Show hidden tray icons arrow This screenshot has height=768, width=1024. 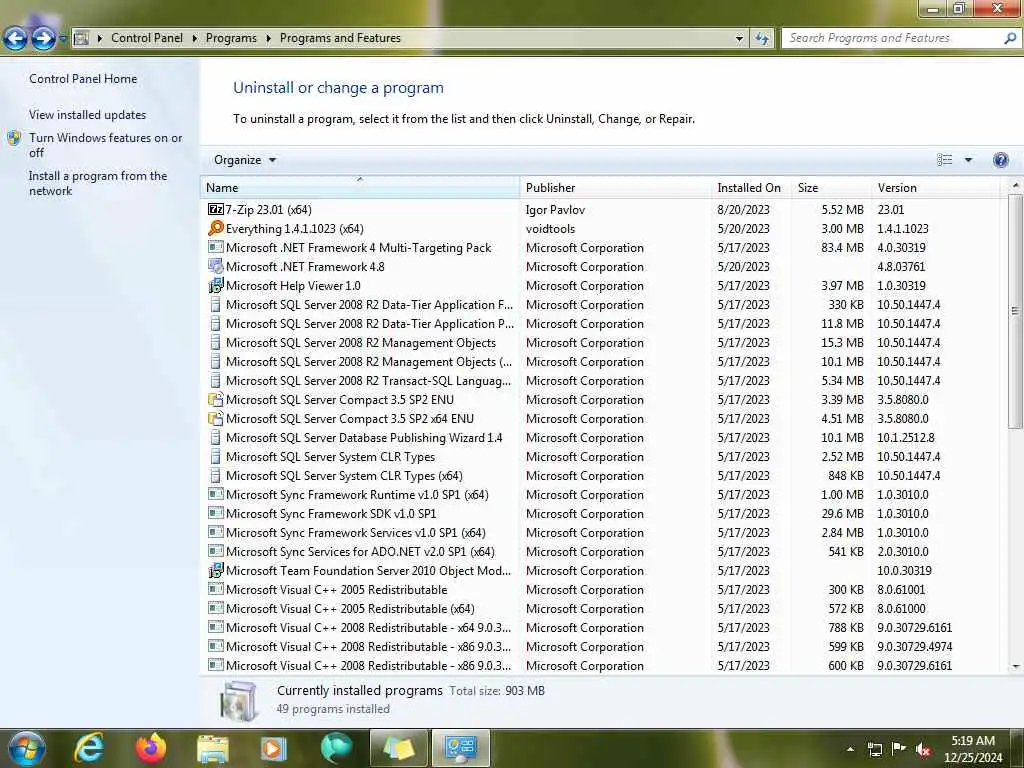point(850,750)
